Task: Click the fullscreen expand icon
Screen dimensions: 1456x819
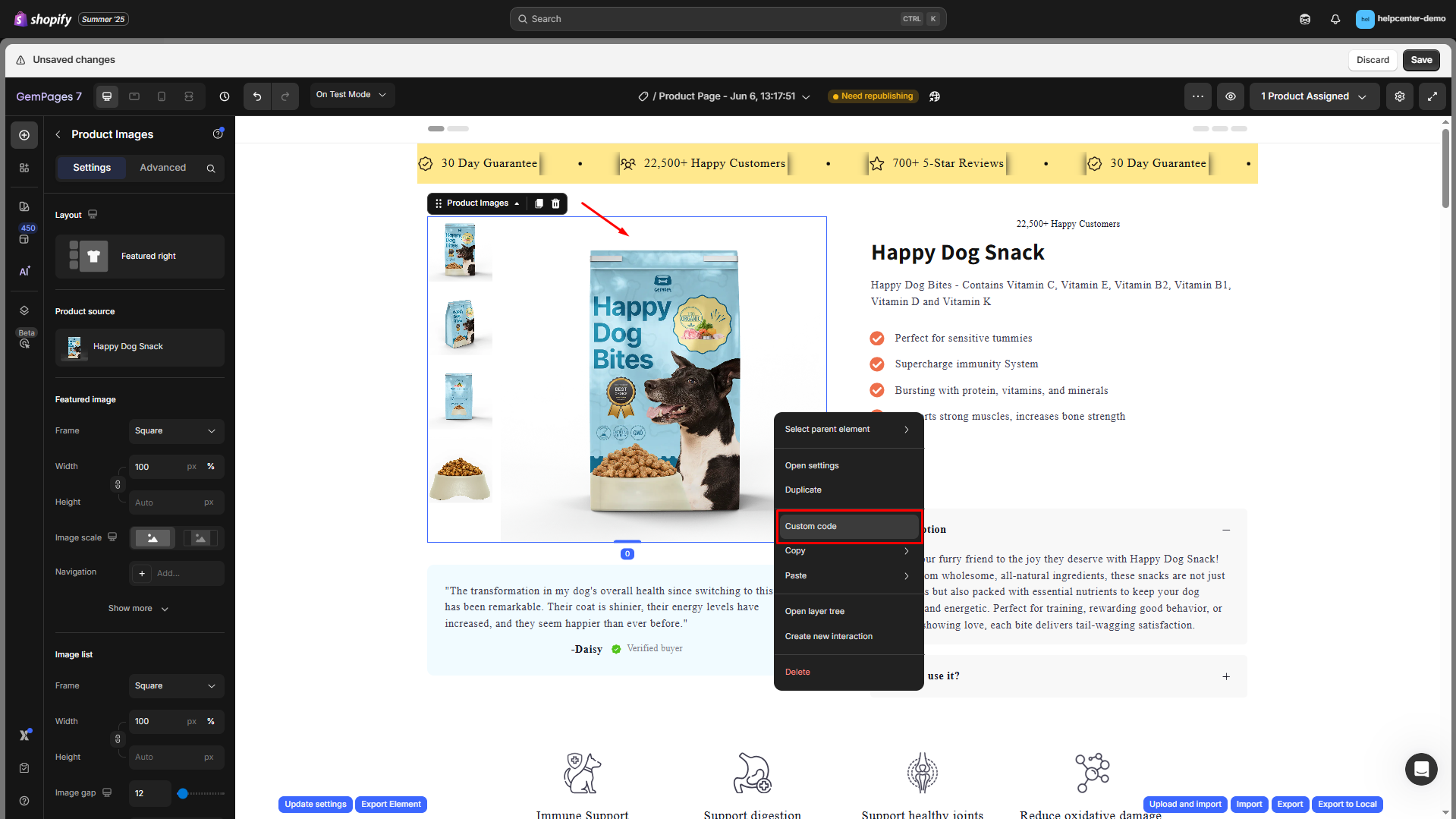Action: click(x=1432, y=96)
